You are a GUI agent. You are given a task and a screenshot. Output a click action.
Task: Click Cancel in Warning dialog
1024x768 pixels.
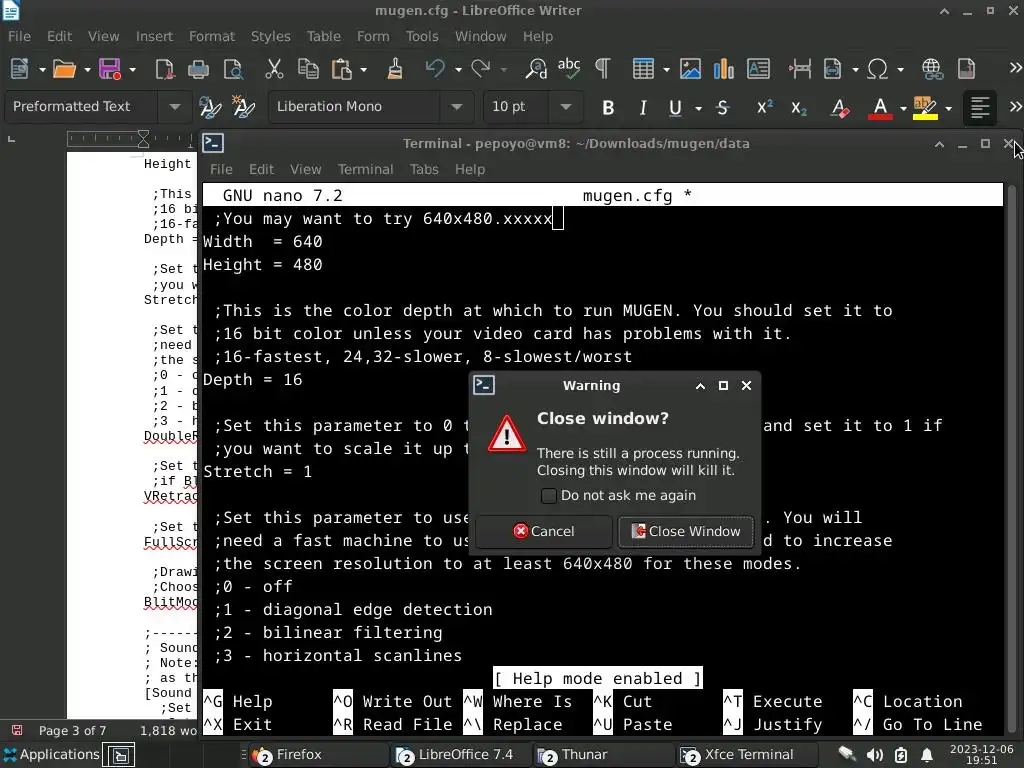pyautogui.click(x=543, y=532)
